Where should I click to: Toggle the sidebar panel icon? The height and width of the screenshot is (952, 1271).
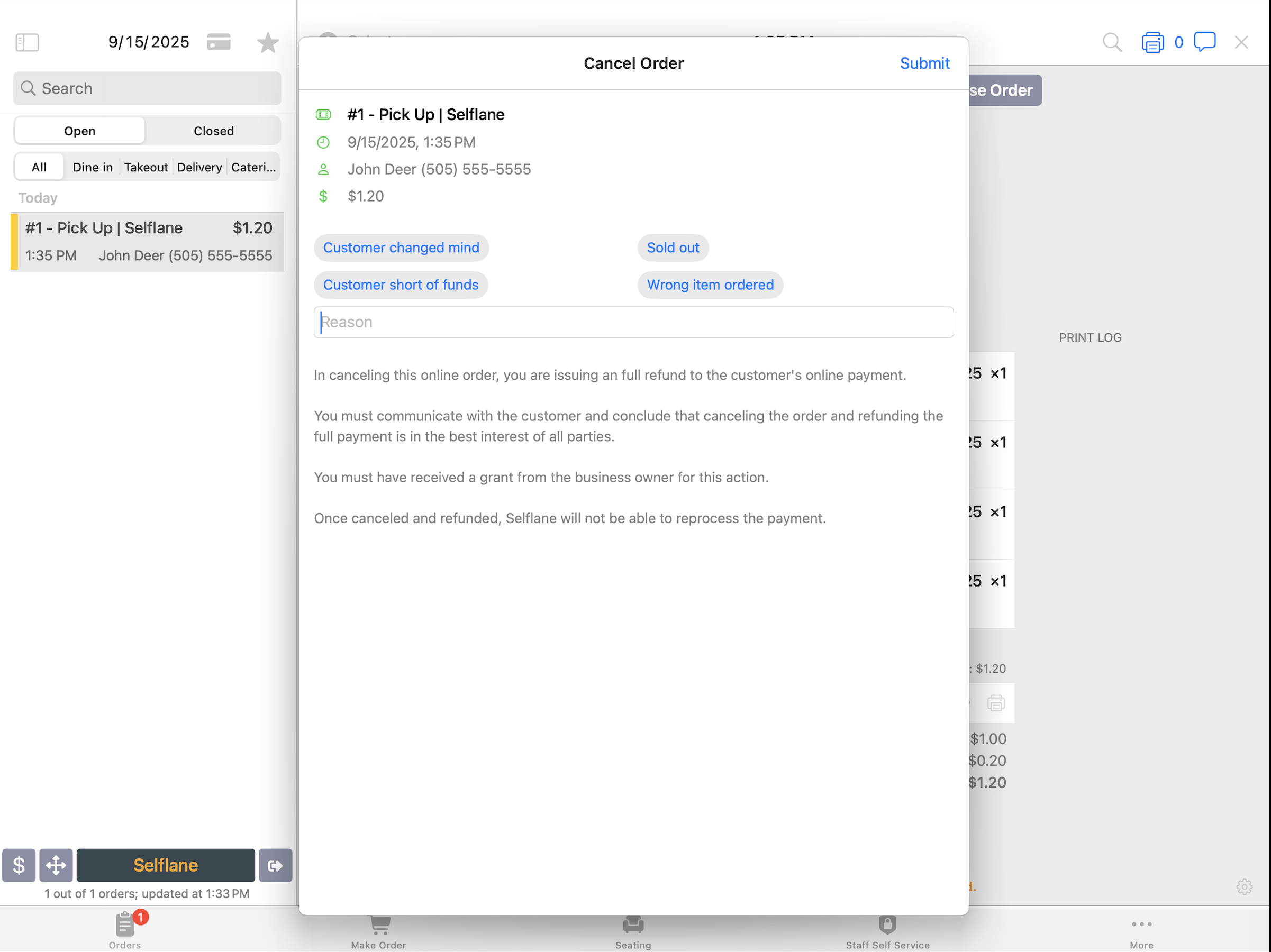[x=27, y=42]
